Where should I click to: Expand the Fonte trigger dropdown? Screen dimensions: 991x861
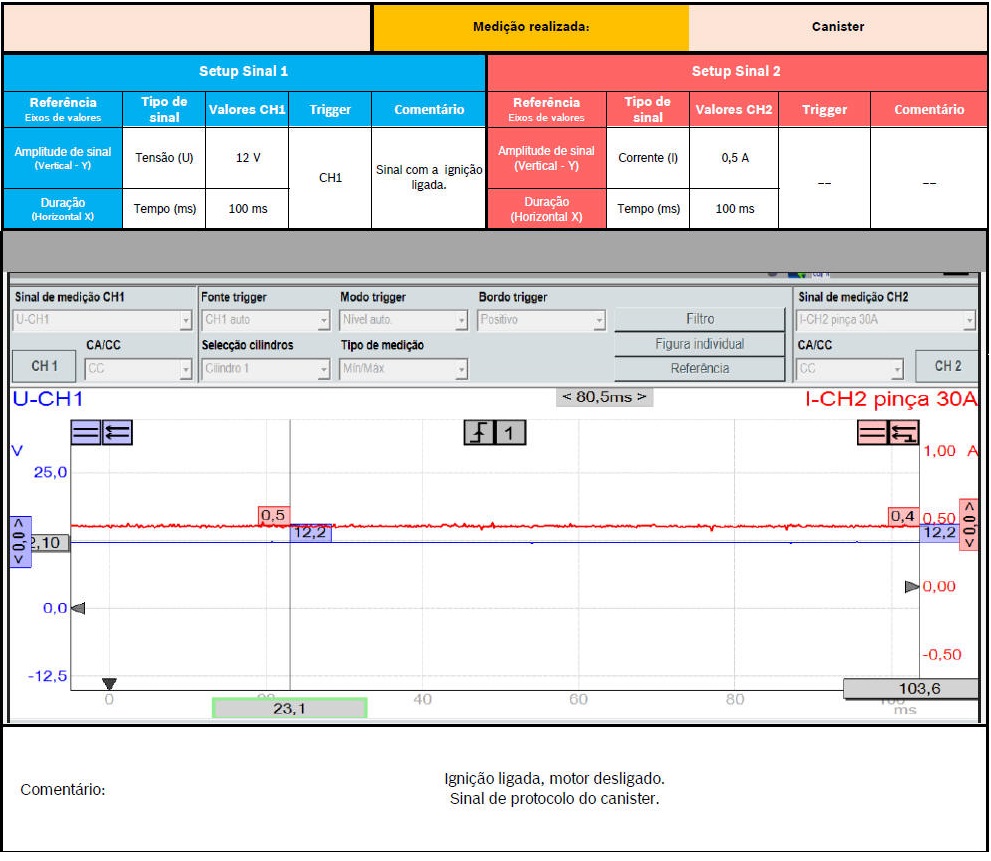265,321
